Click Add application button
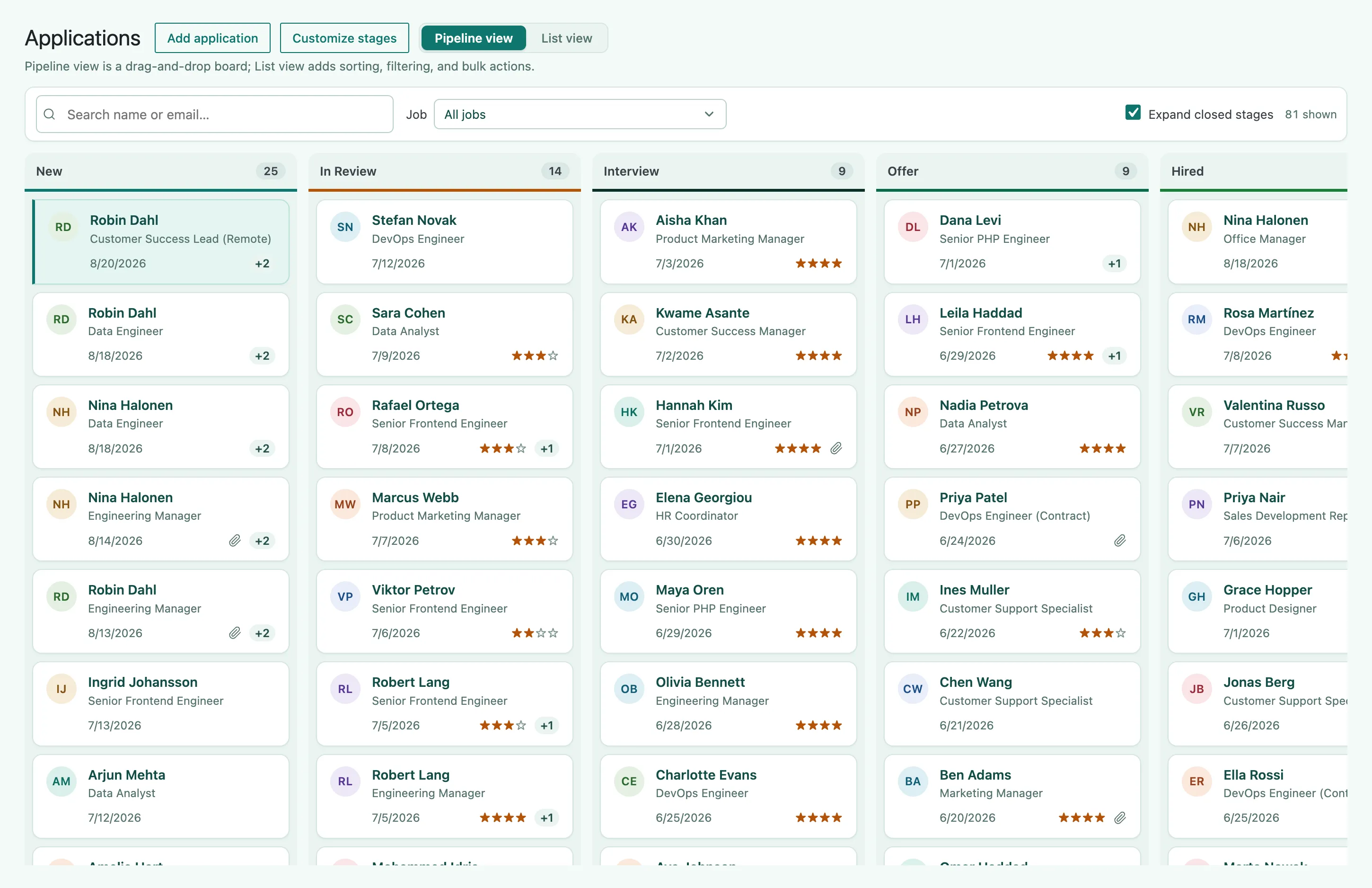1372x888 pixels. click(x=212, y=38)
